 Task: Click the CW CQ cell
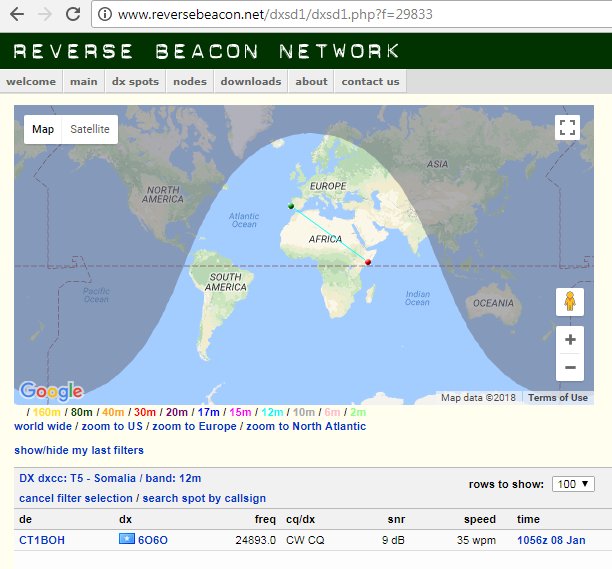tap(305, 540)
